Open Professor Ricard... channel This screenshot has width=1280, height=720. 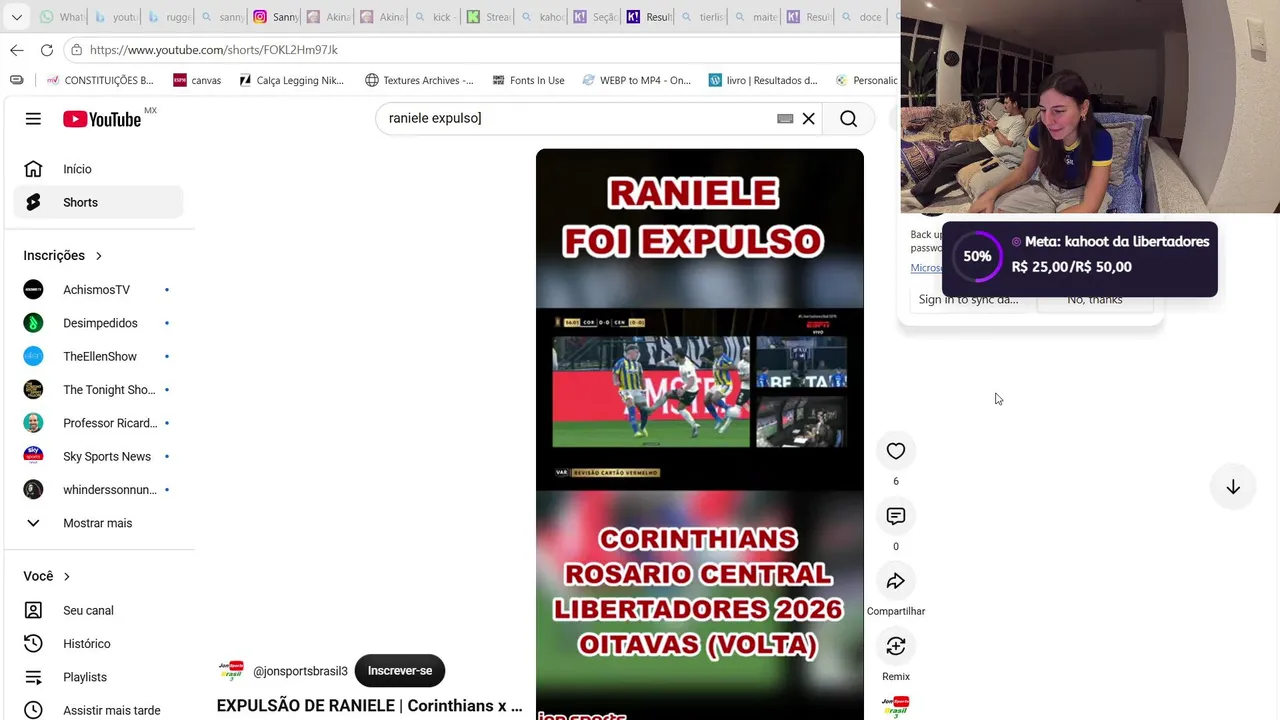click(98, 423)
